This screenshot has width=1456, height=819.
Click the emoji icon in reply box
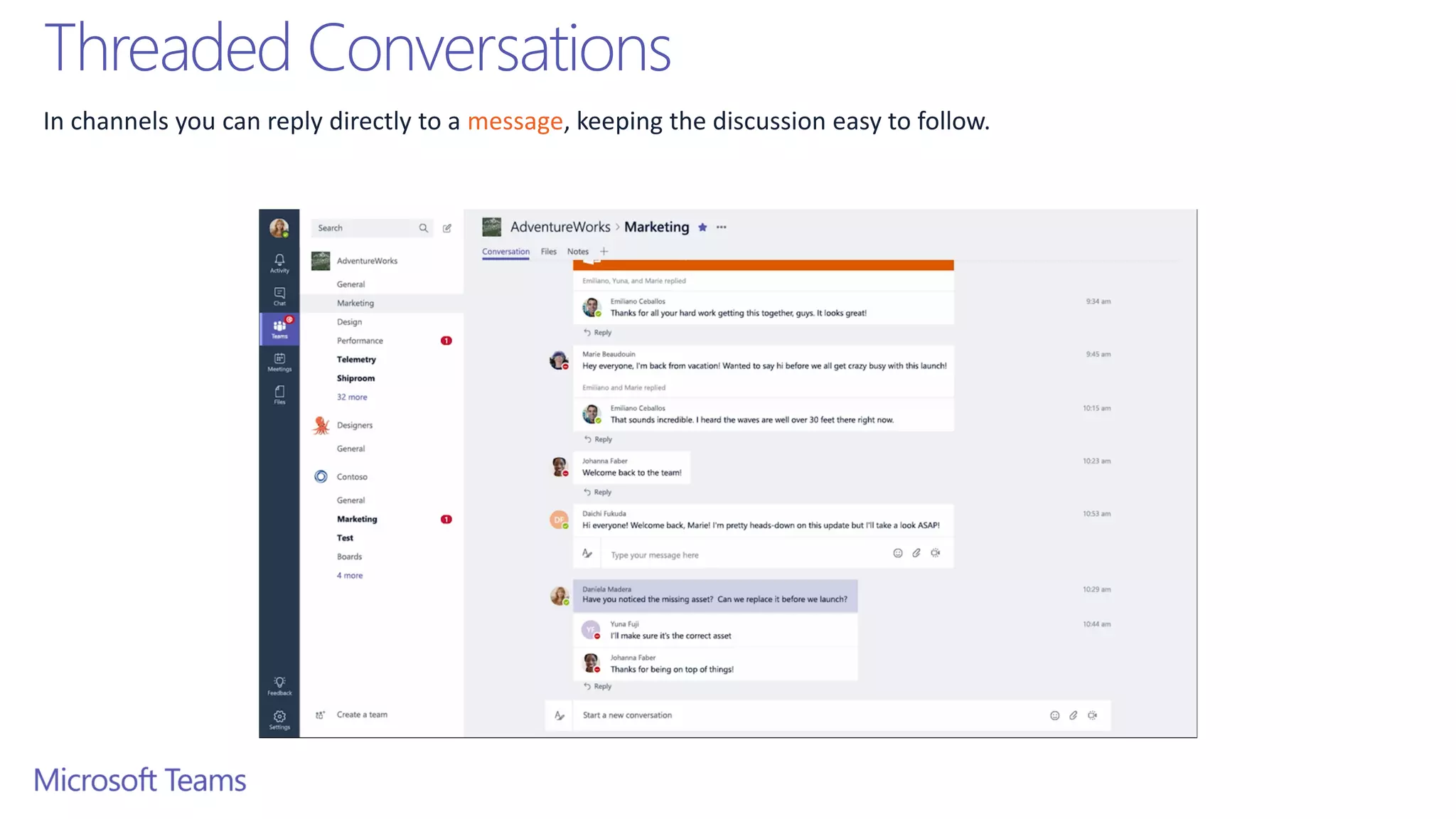(x=898, y=553)
